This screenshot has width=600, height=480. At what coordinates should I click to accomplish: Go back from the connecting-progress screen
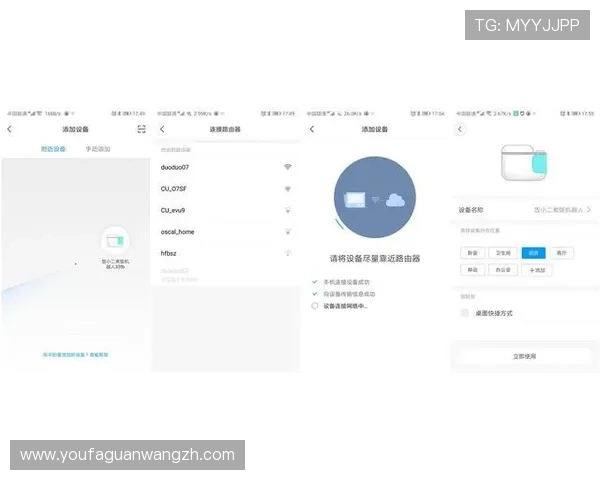(312, 129)
